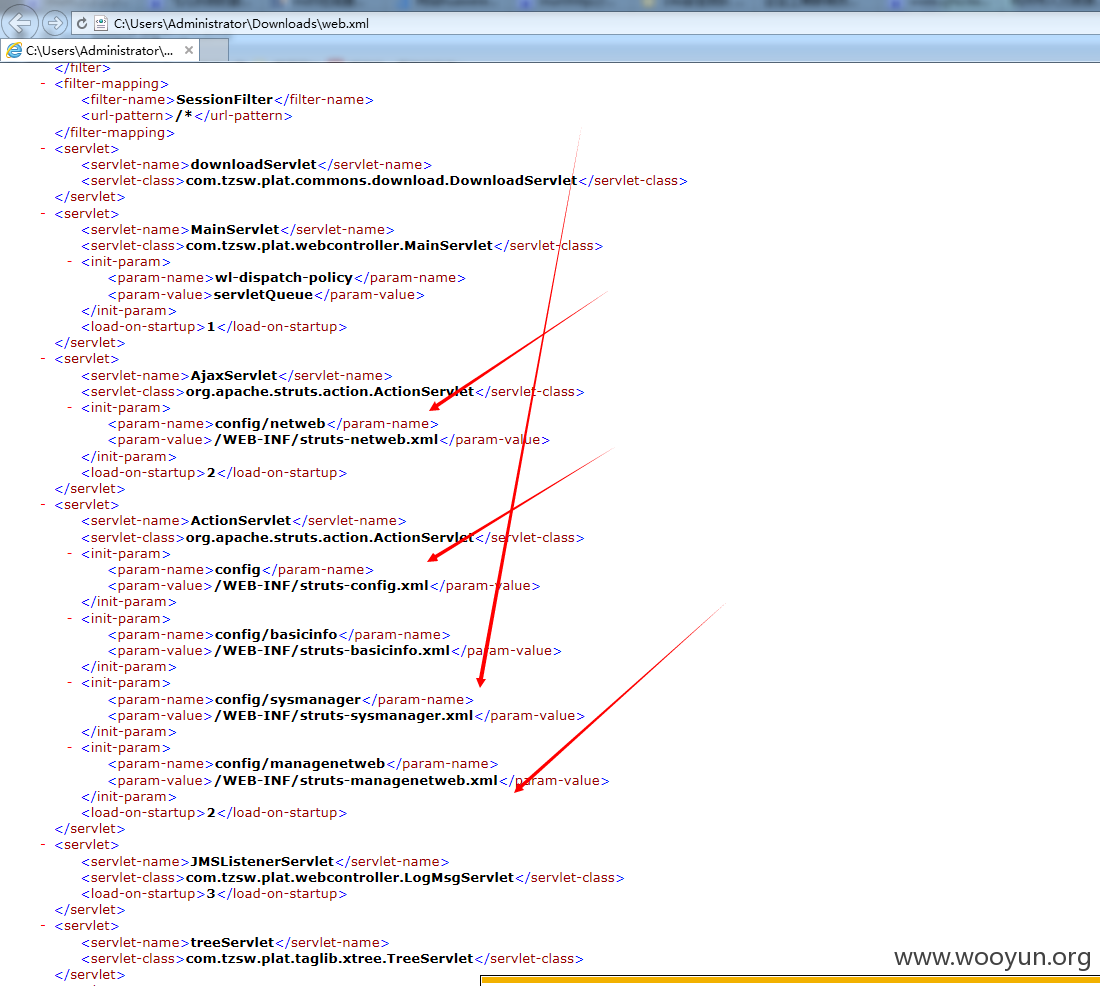Screen dimensions: 1100x986
Task: Collapse the ActionServlet servlet node
Action: [x=43, y=505]
